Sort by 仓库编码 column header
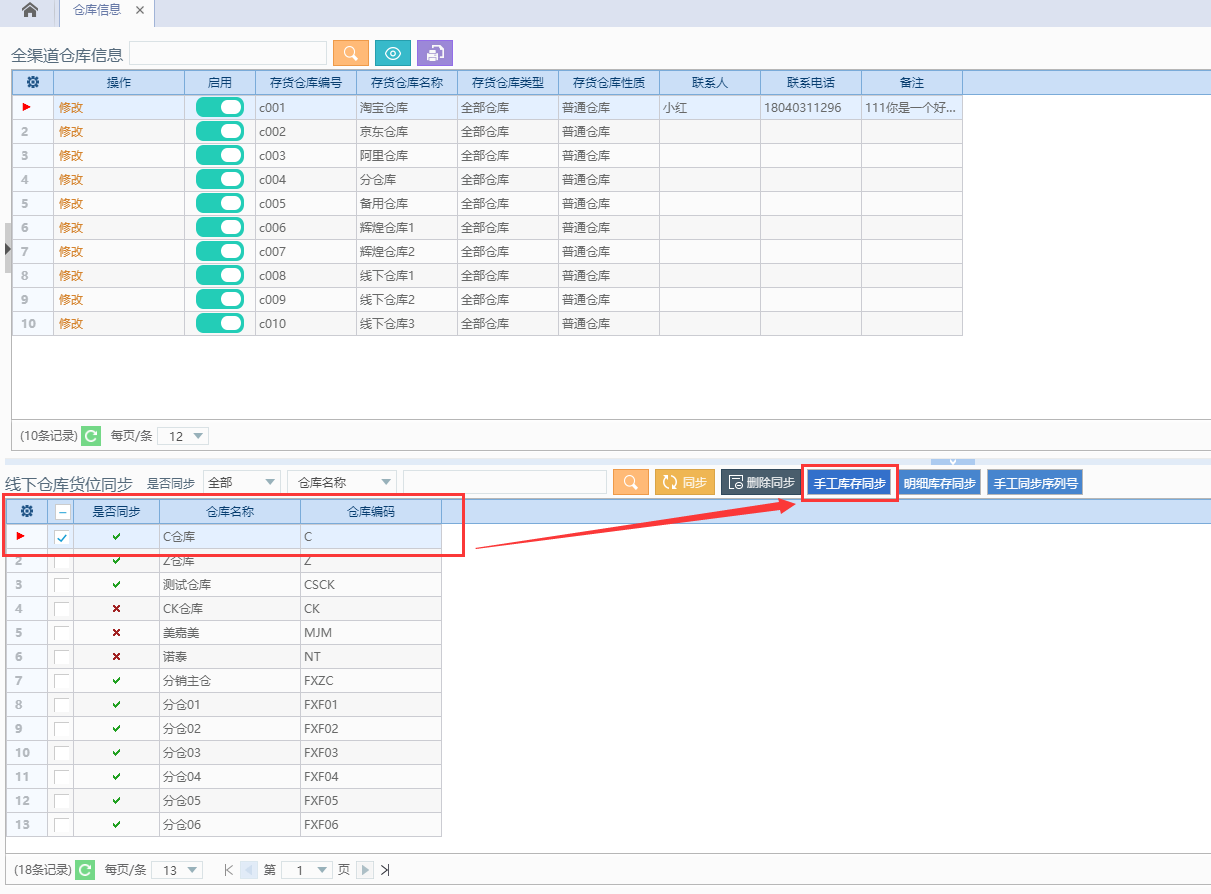Image resolution: width=1211 pixels, height=894 pixels. (371, 511)
